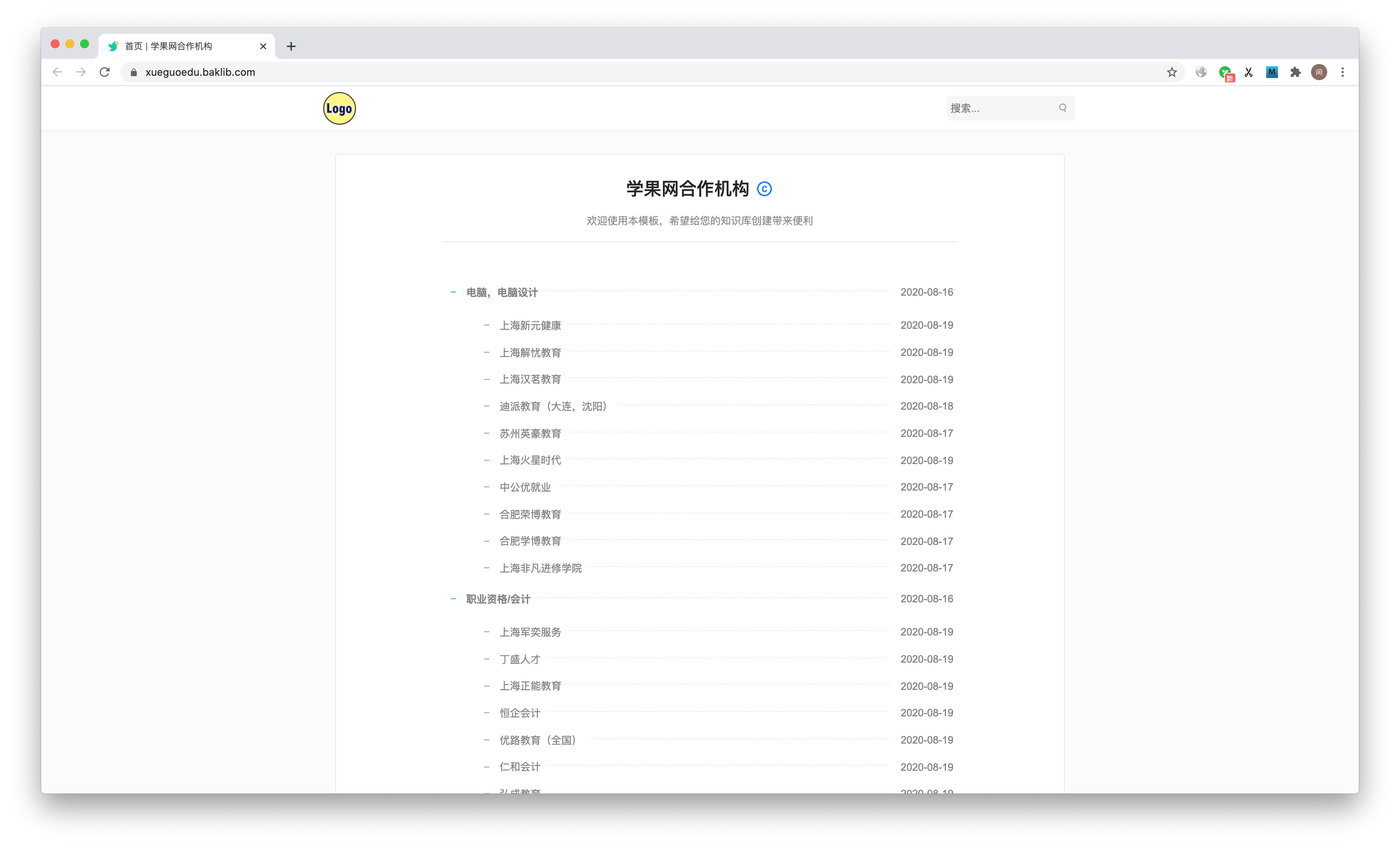Viewport: 1400px width, 848px height.
Task: Open the extensions puzzle icon
Action: [x=1295, y=72]
